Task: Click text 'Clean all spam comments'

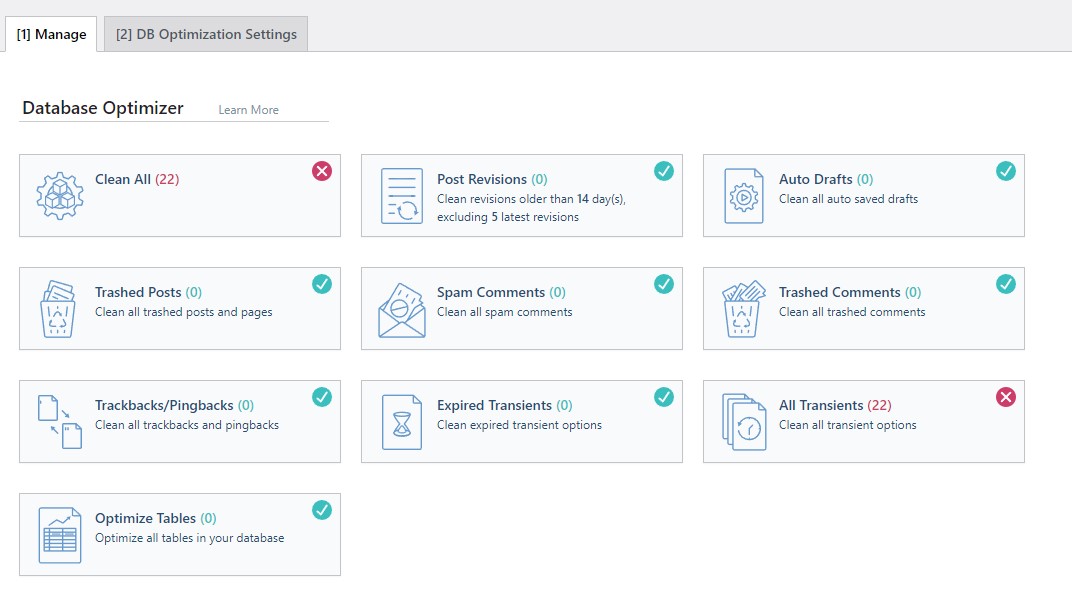Action: (x=505, y=312)
